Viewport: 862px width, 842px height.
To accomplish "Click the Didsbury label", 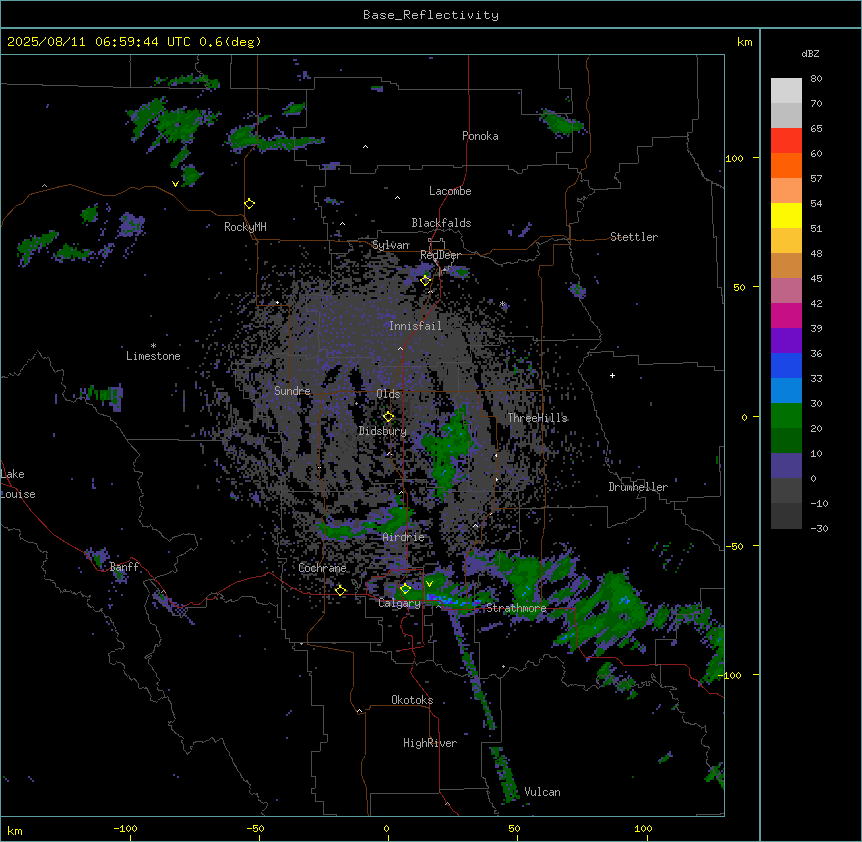I will click(x=383, y=431).
